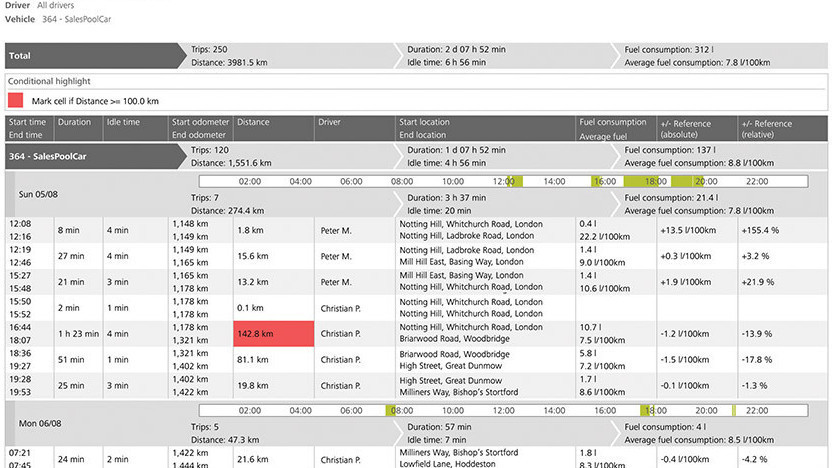
Task: Select Peter M. in the 12:08 trip row
Action: pyautogui.click(x=335, y=229)
